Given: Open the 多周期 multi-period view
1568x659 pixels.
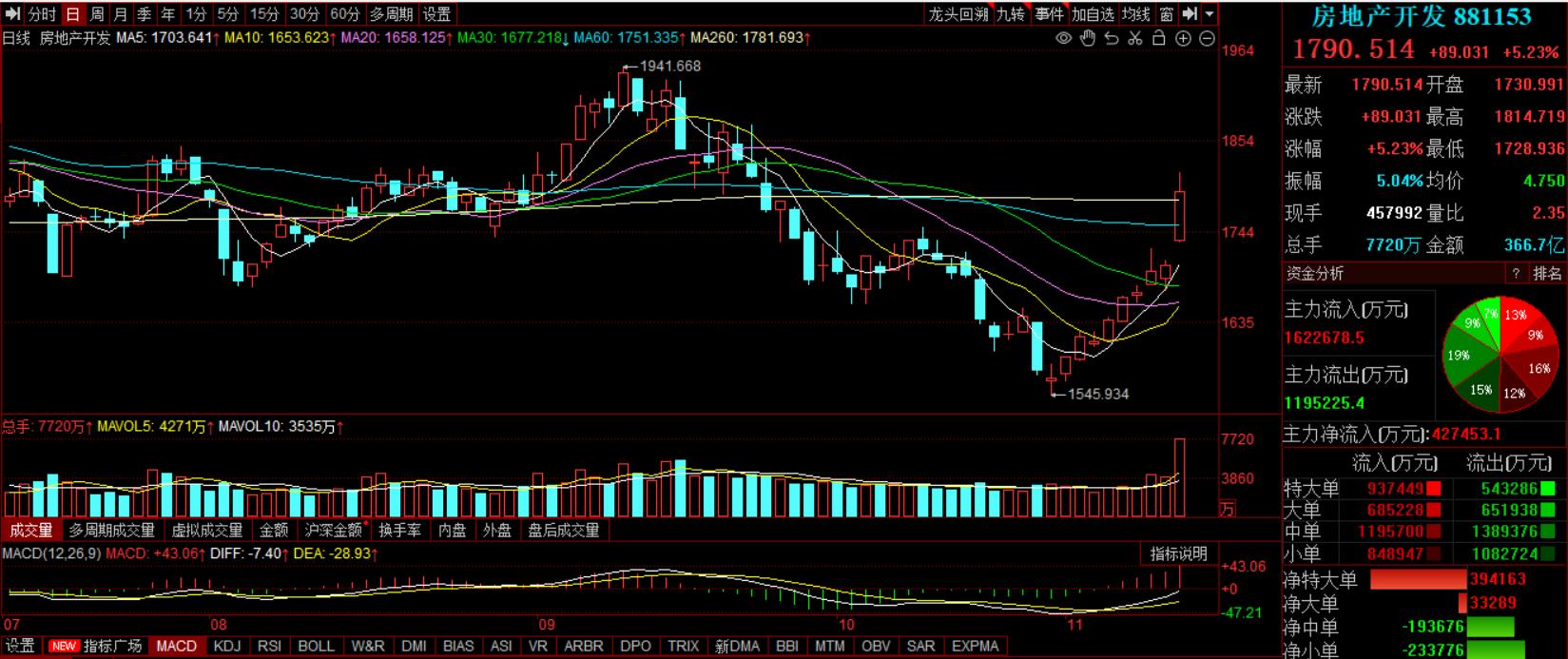Looking at the screenshot, I should [x=391, y=14].
